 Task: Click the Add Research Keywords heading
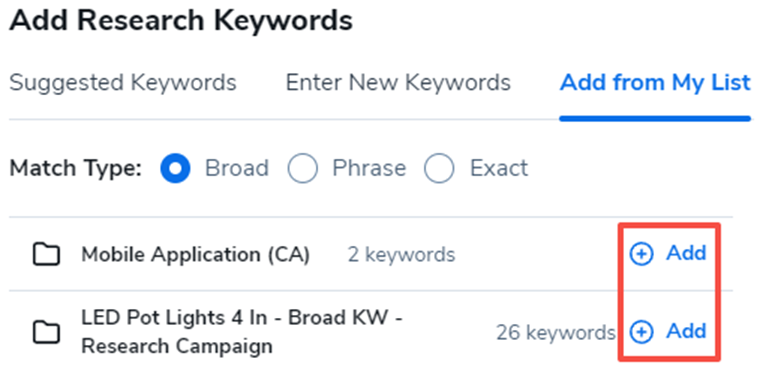pyautogui.click(x=181, y=21)
